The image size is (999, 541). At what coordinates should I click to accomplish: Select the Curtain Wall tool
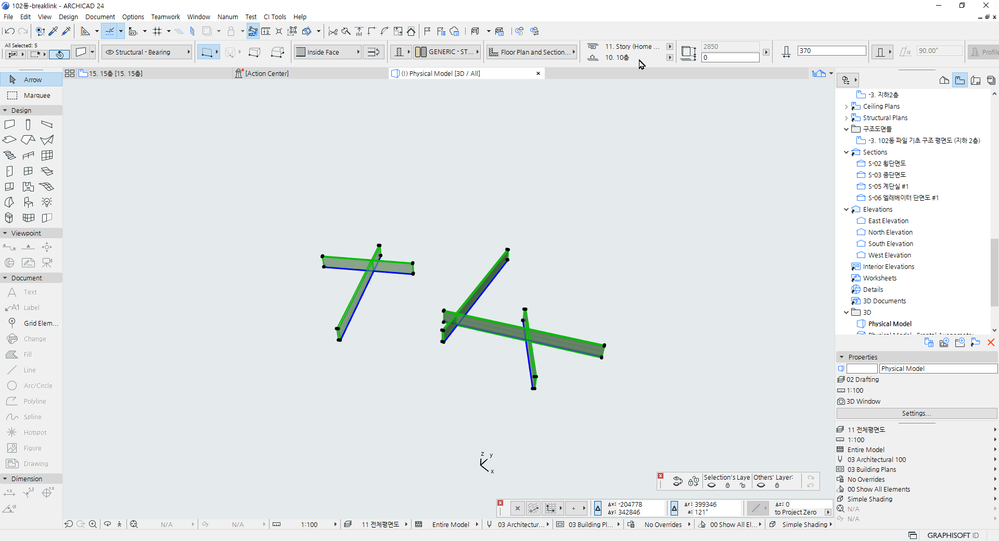point(47,155)
